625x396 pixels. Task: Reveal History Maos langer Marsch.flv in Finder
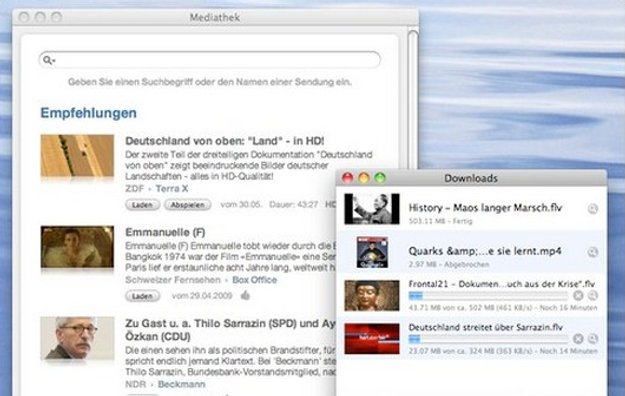click(x=593, y=209)
